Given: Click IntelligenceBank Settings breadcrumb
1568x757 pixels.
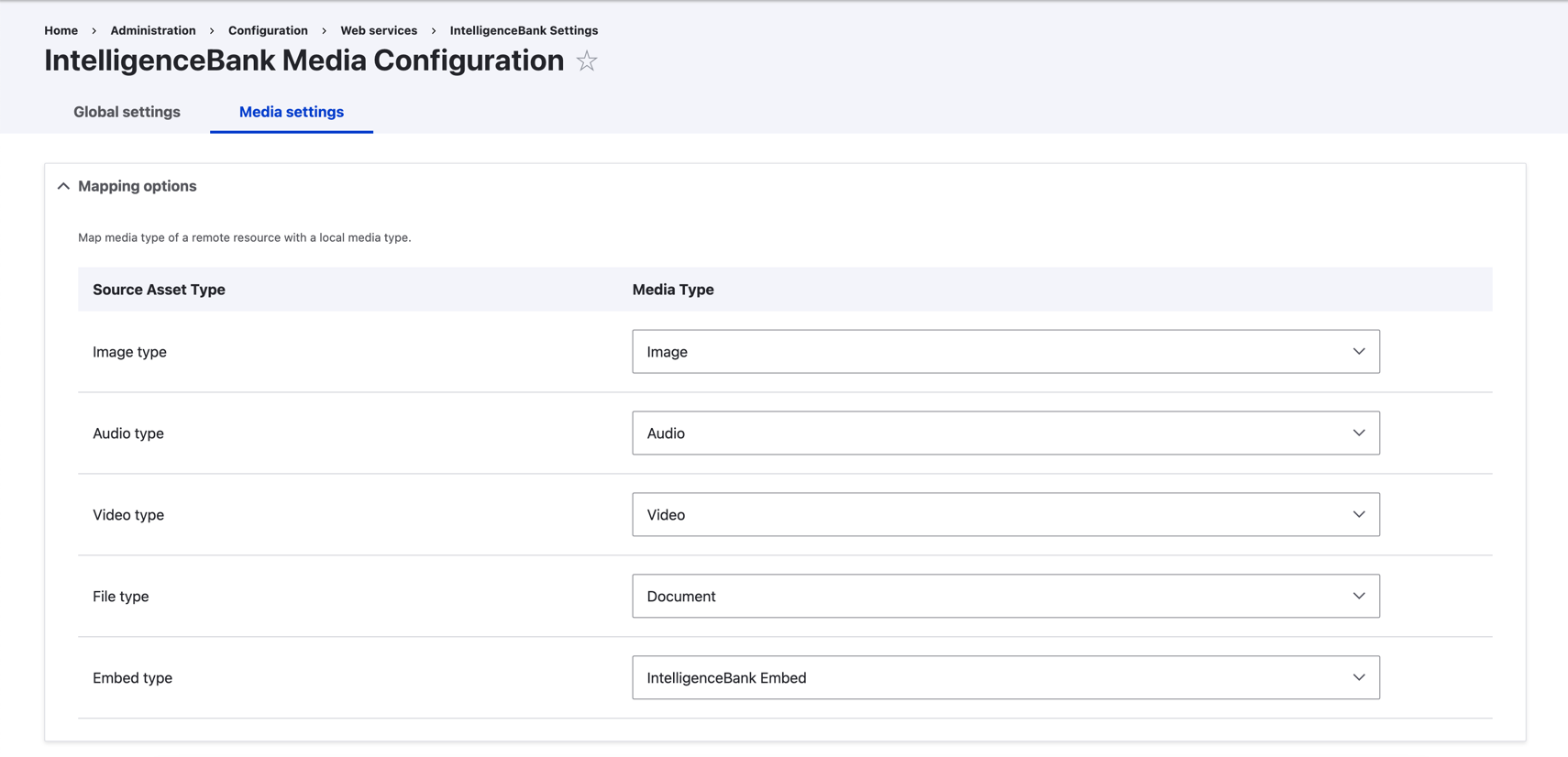Looking at the screenshot, I should [x=524, y=30].
